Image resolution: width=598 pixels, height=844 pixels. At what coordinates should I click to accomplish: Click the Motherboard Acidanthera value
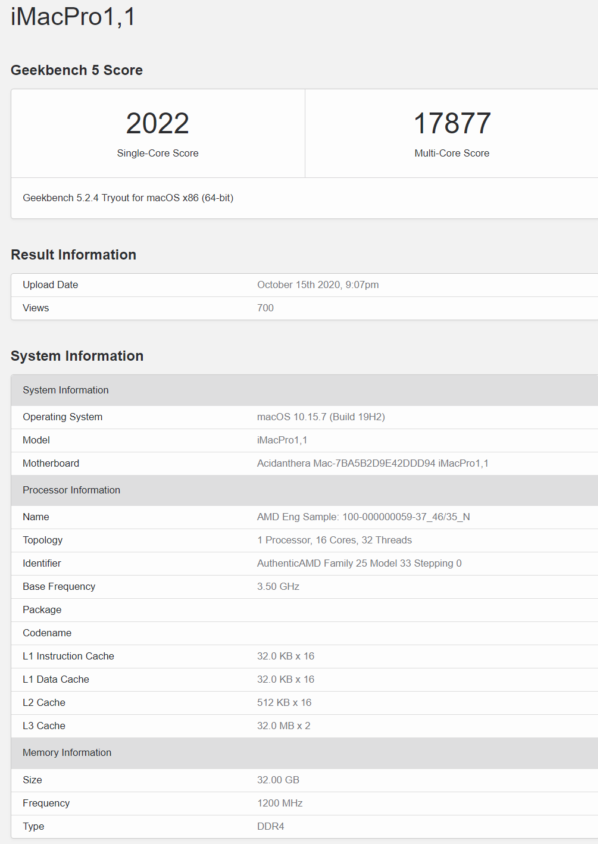point(372,463)
